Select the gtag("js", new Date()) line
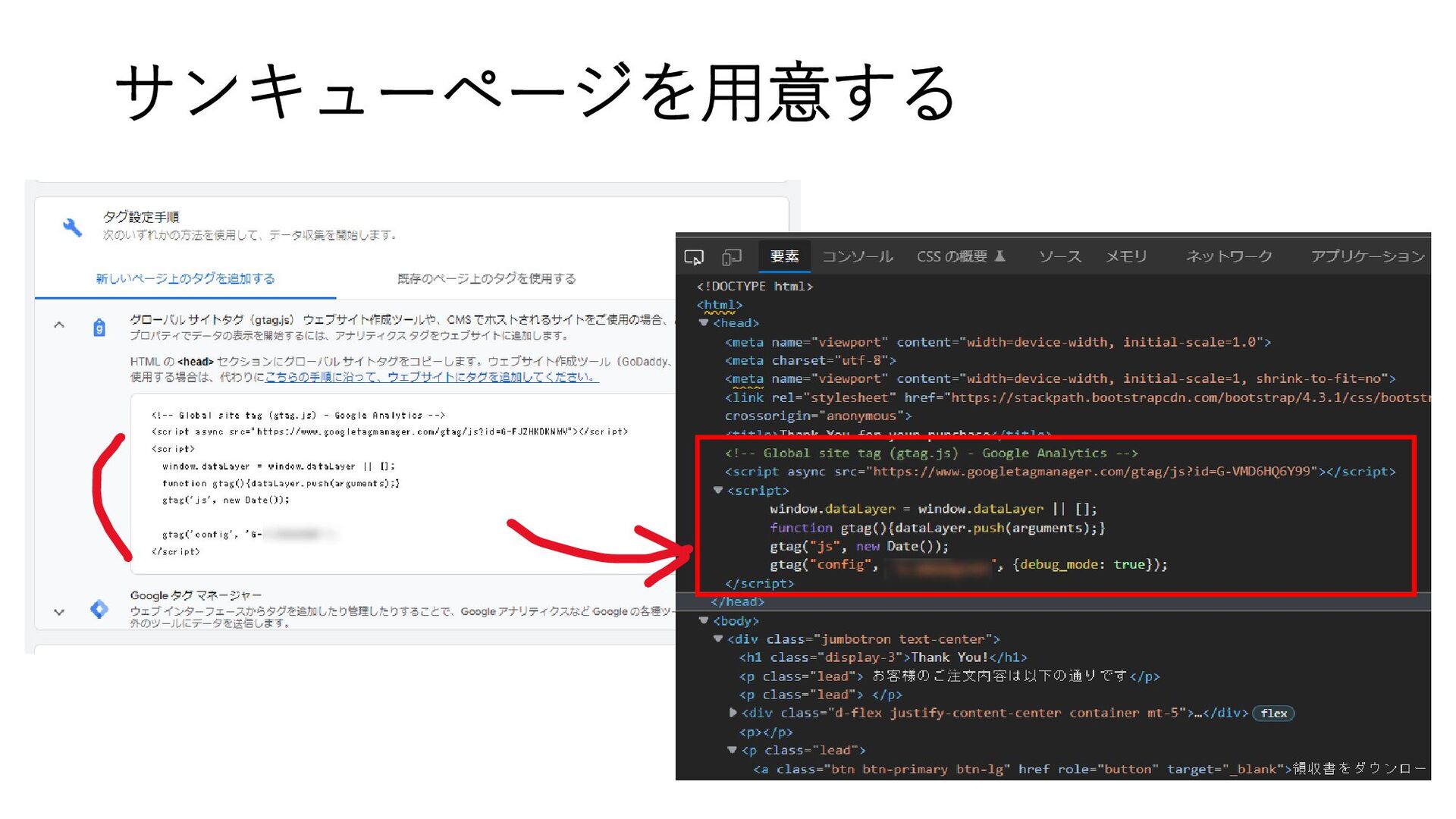 859,546
